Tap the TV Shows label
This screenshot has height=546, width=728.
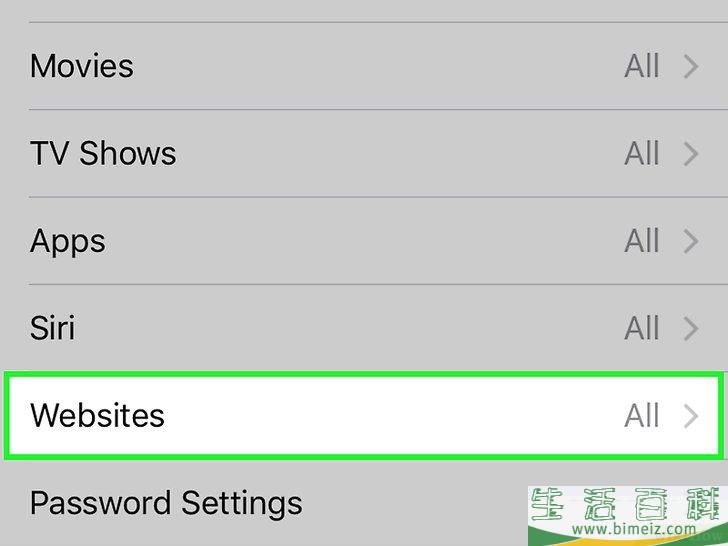pyautogui.click(x=103, y=153)
